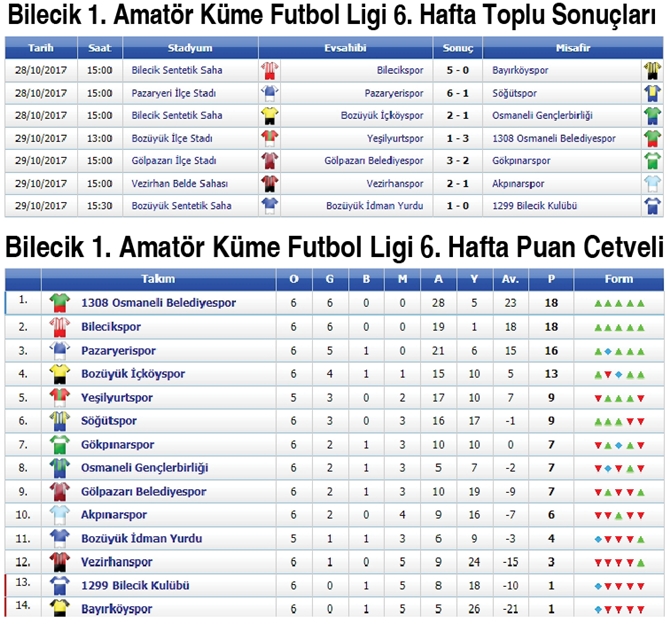Select the P points column header
Screen dimensions: 670x631
551,279
